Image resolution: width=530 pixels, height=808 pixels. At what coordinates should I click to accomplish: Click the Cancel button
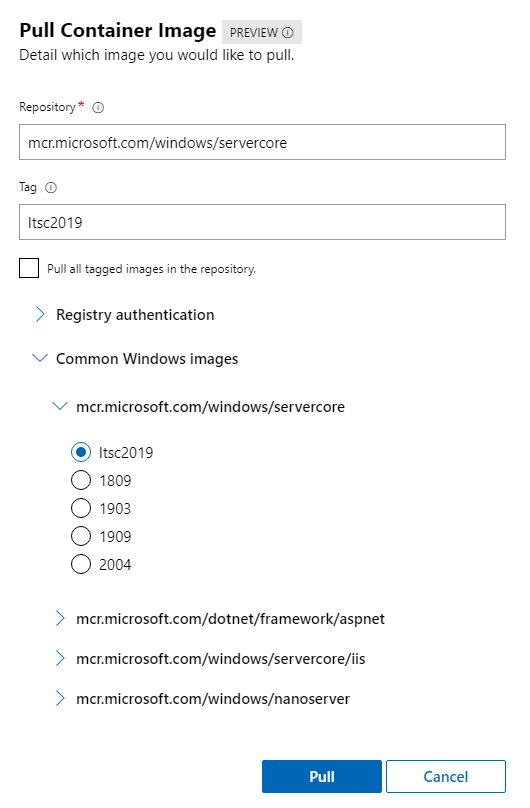click(x=446, y=776)
